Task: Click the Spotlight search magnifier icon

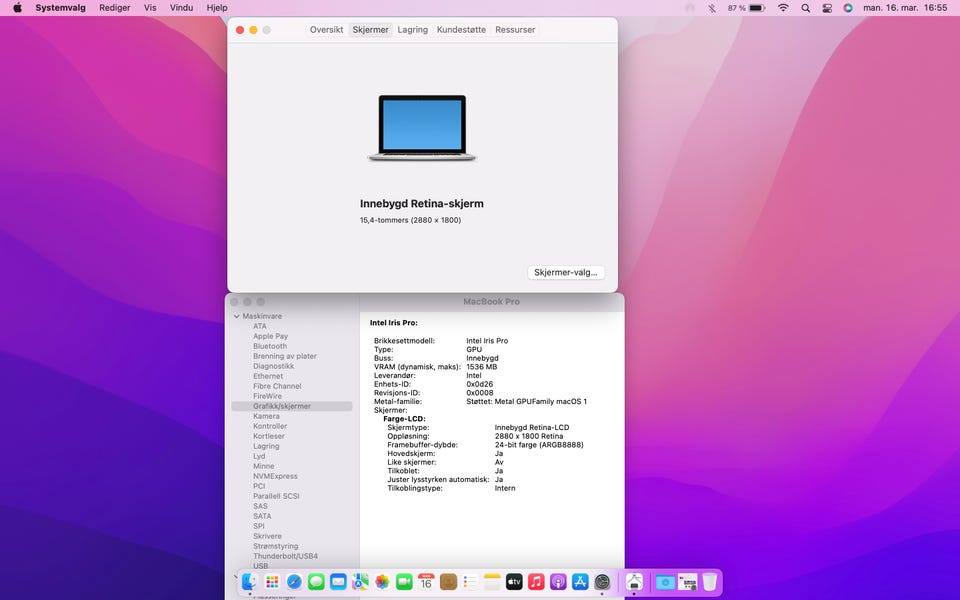Action: pyautogui.click(x=806, y=8)
